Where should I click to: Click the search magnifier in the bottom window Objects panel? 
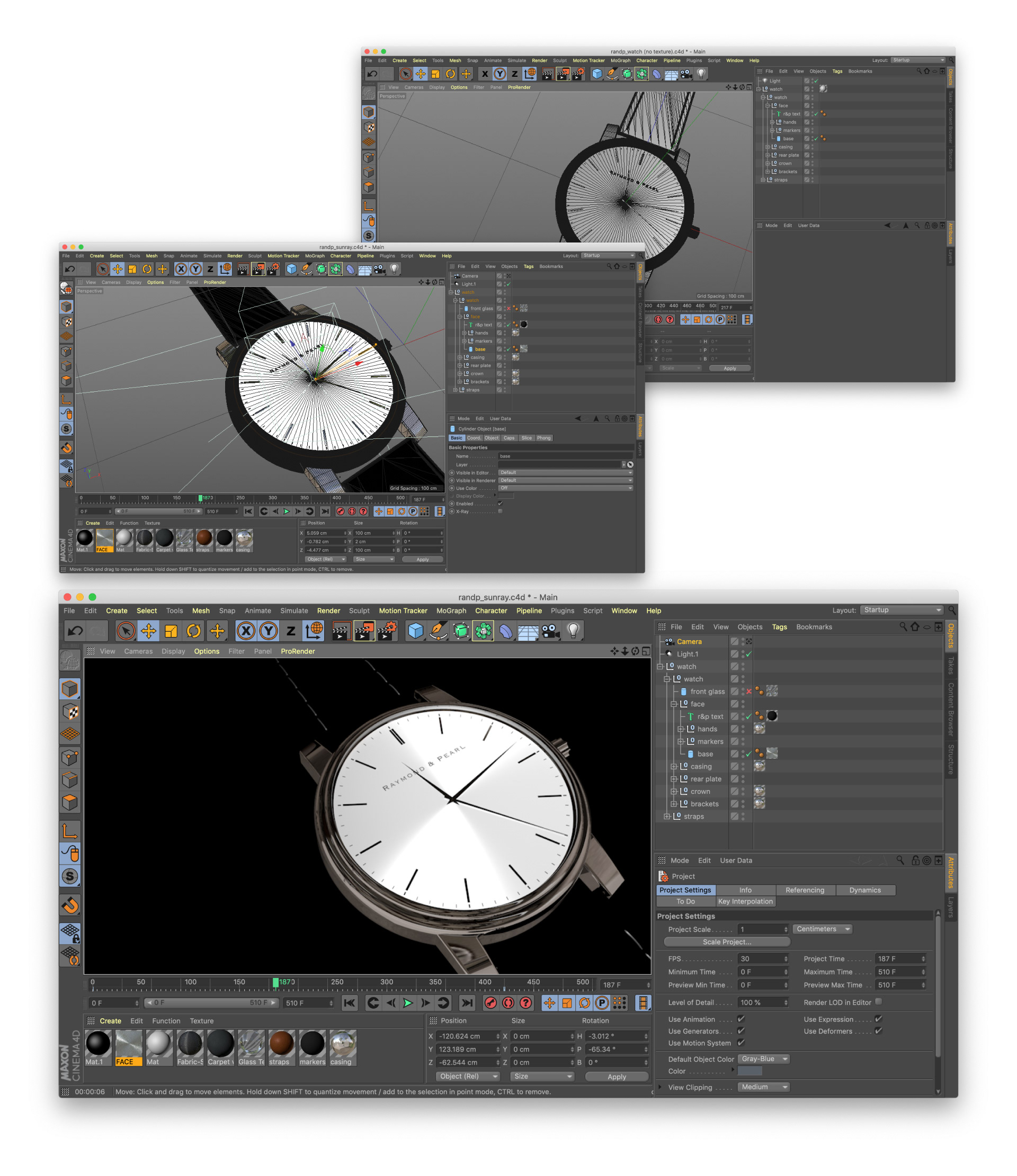coord(903,626)
